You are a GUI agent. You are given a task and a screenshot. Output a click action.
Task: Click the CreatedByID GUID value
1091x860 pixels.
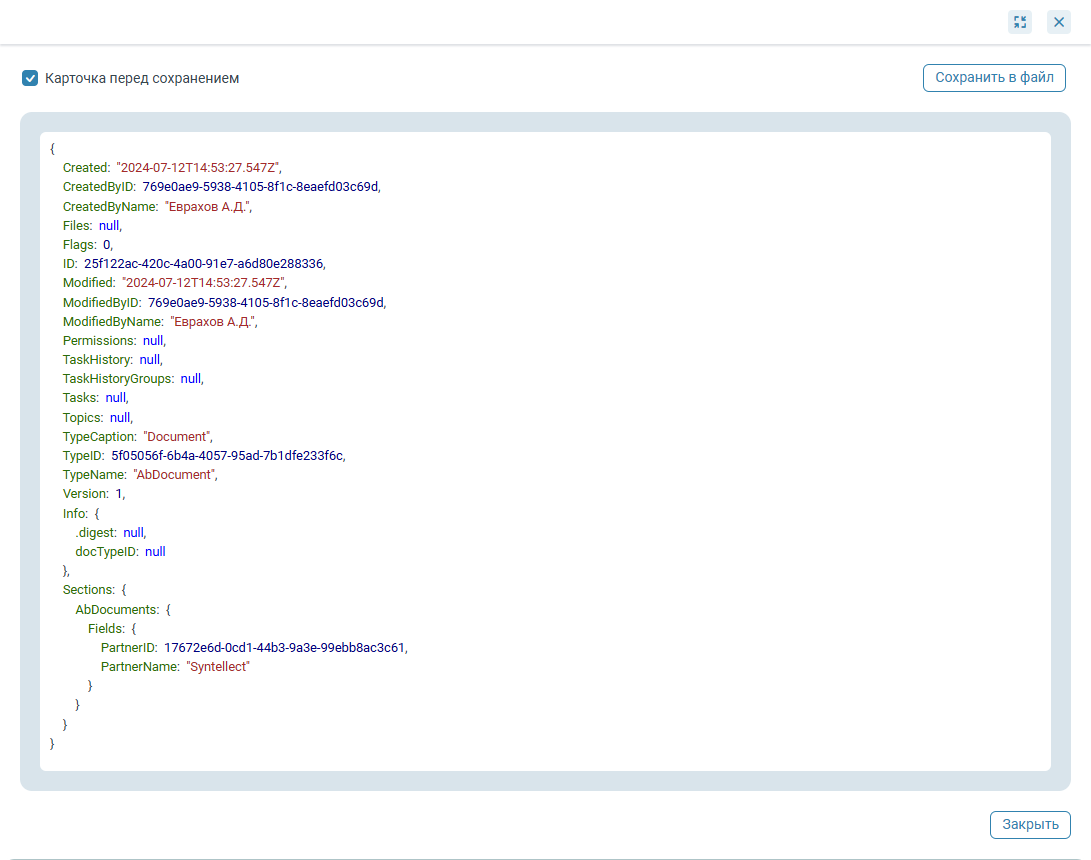pos(261,187)
